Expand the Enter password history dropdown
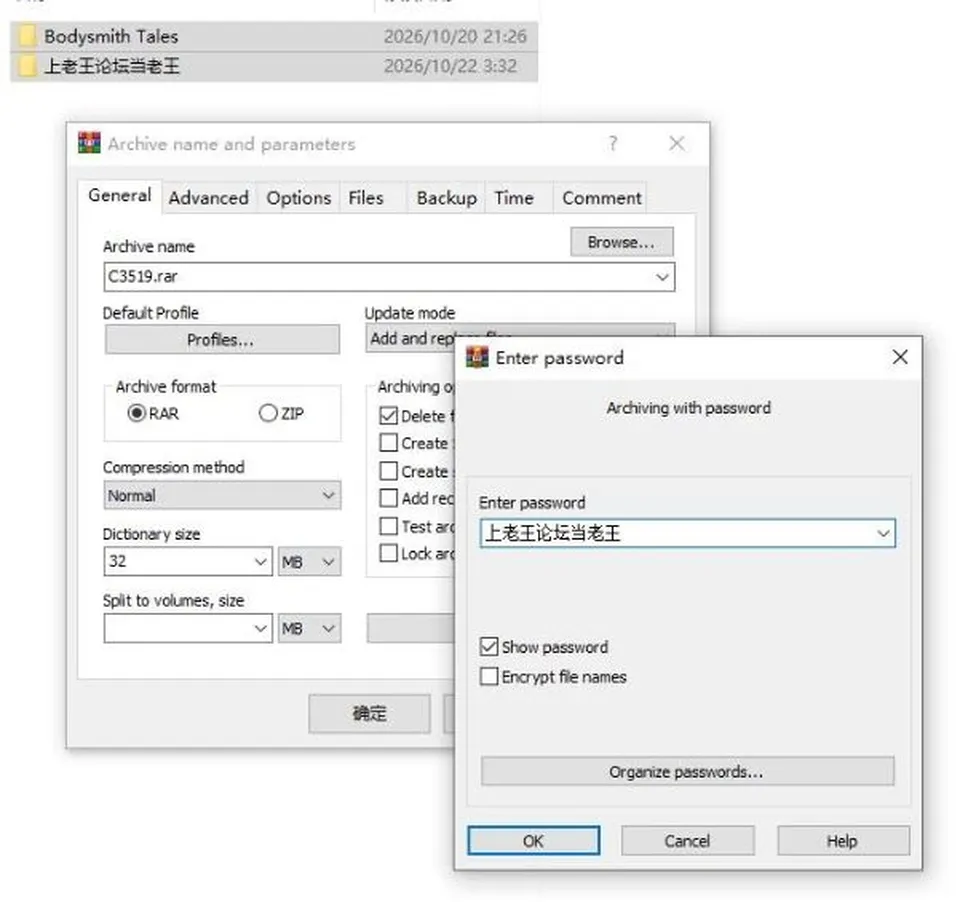This screenshot has width=960, height=902. (x=883, y=533)
